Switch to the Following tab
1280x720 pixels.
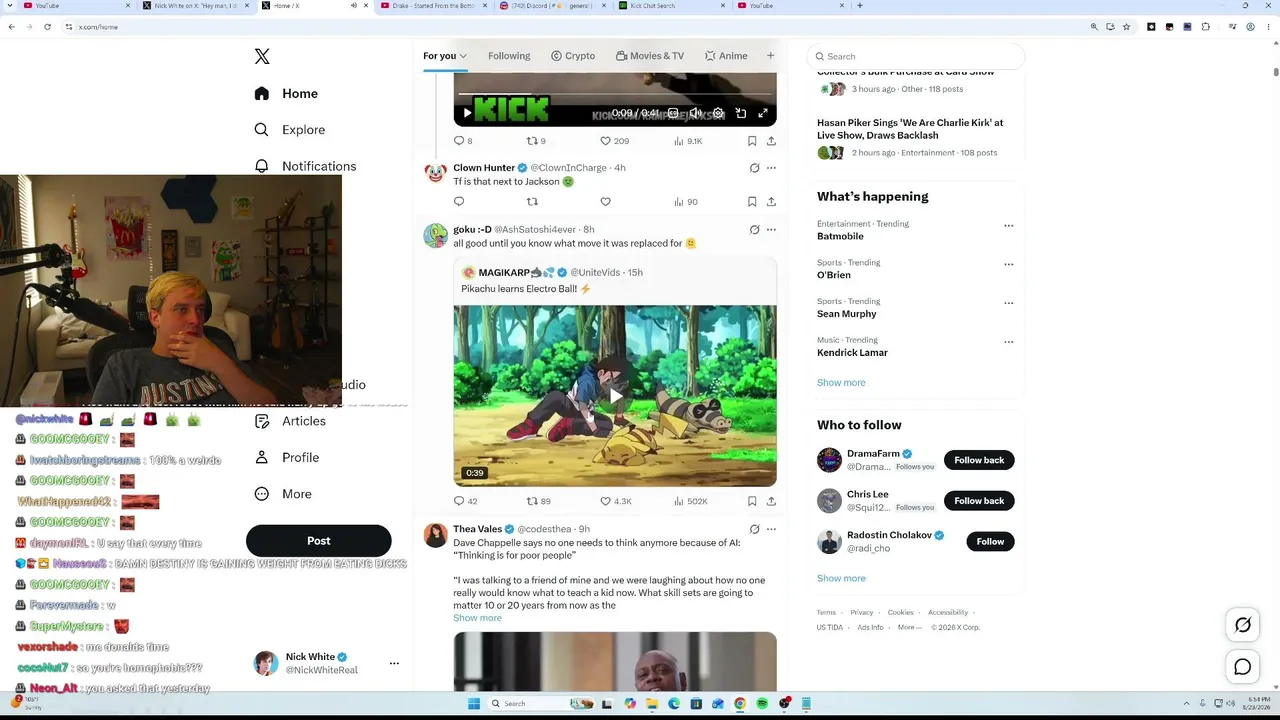(x=509, y=56)
